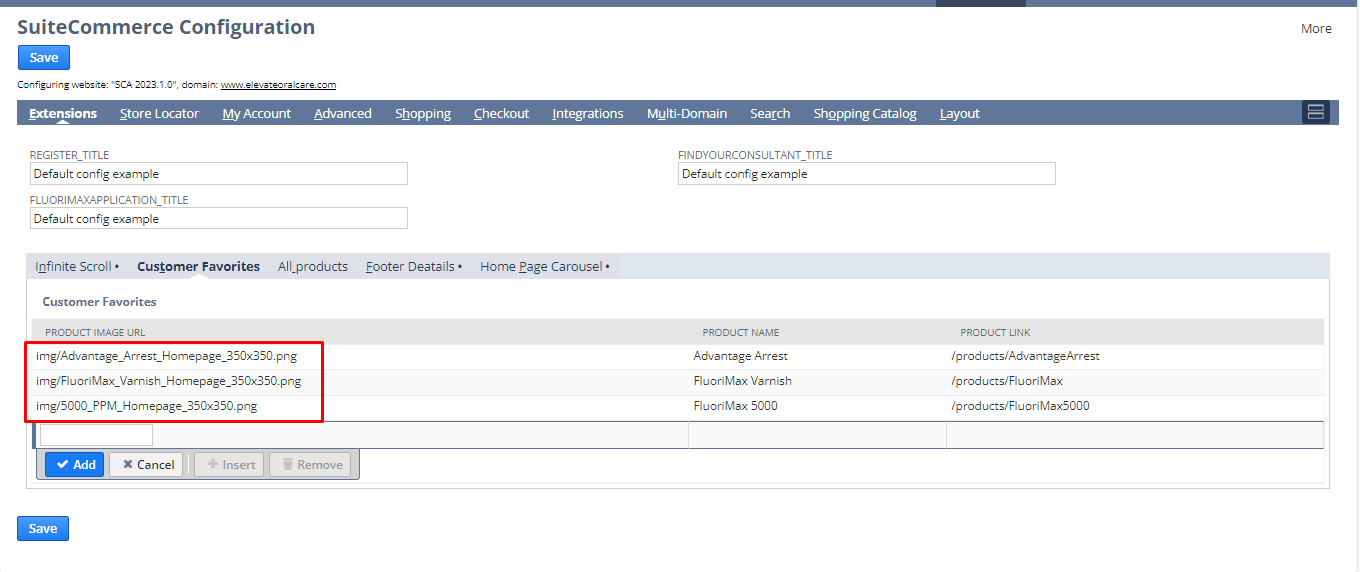Viewport: 1360px width, 572px height.
Task: Select the Shopping Catalog tab
Action: click(864, 114)
